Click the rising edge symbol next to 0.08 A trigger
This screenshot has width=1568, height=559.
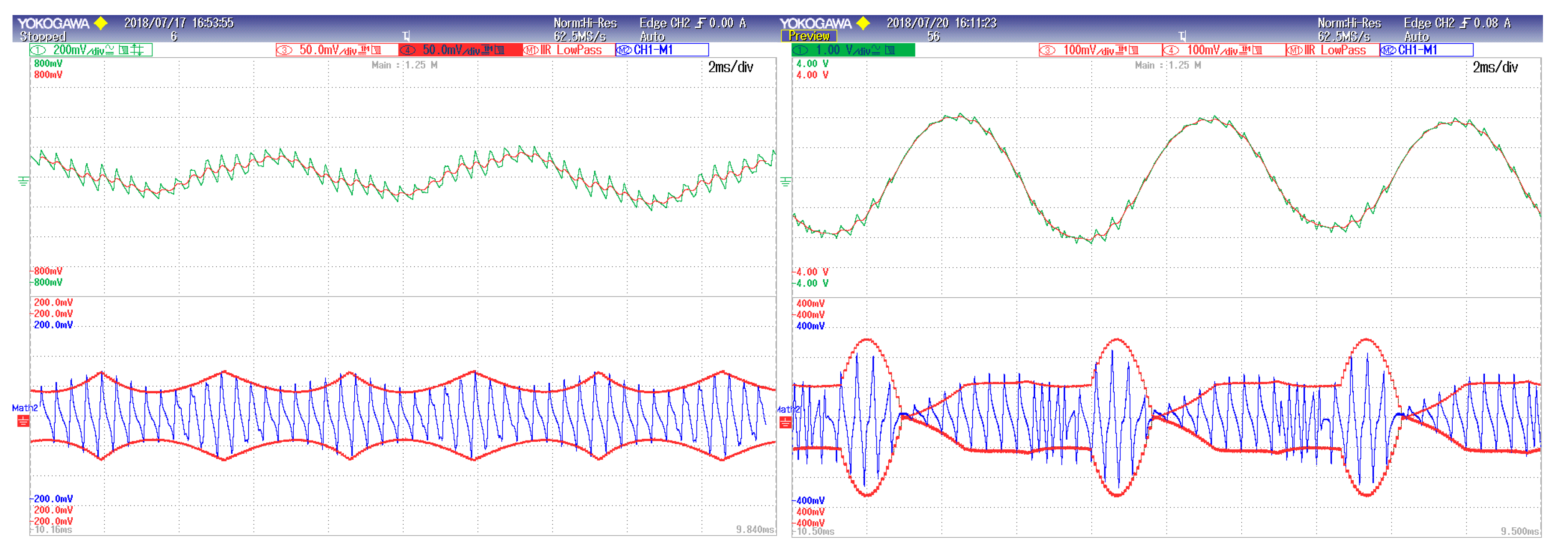(x=1464, y=23)
